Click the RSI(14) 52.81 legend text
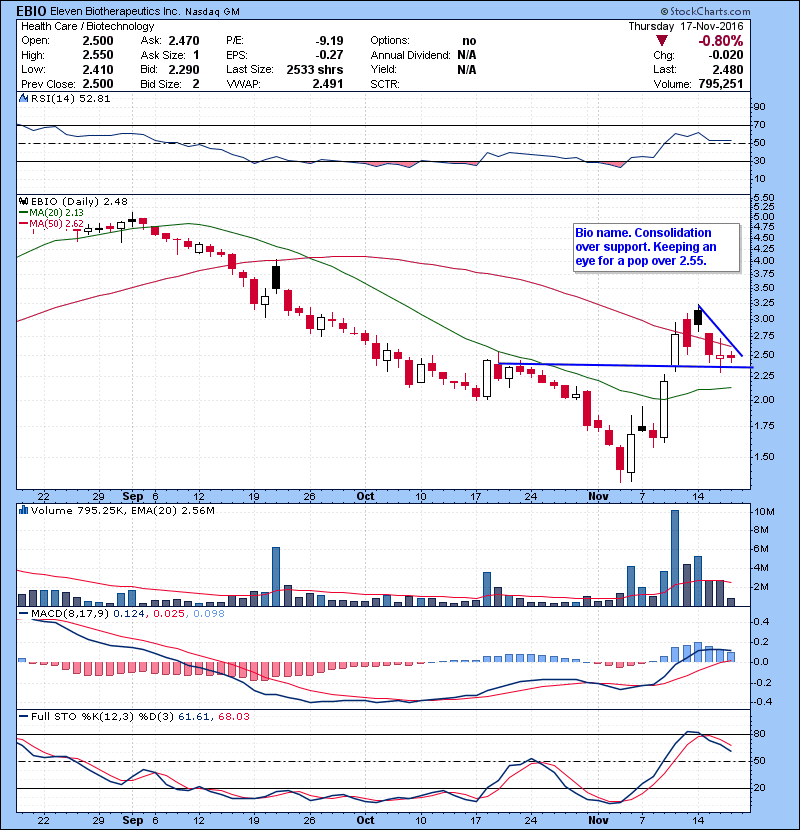Viewport: 800px width, 830px height. pyautogui.click(x=70, y=98)
